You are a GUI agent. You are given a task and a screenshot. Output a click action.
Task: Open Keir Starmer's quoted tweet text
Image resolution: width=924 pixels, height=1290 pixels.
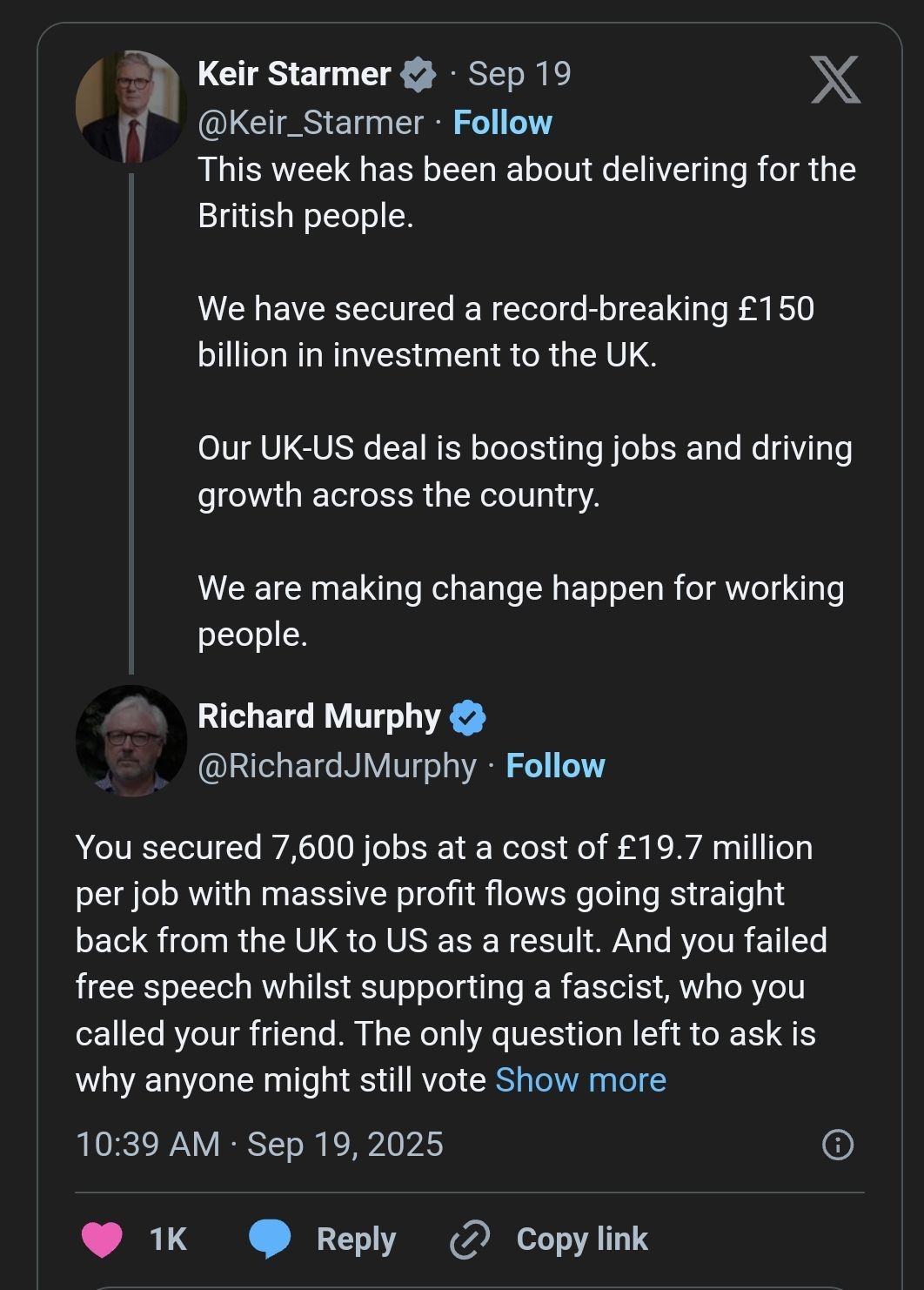(522, 400)
